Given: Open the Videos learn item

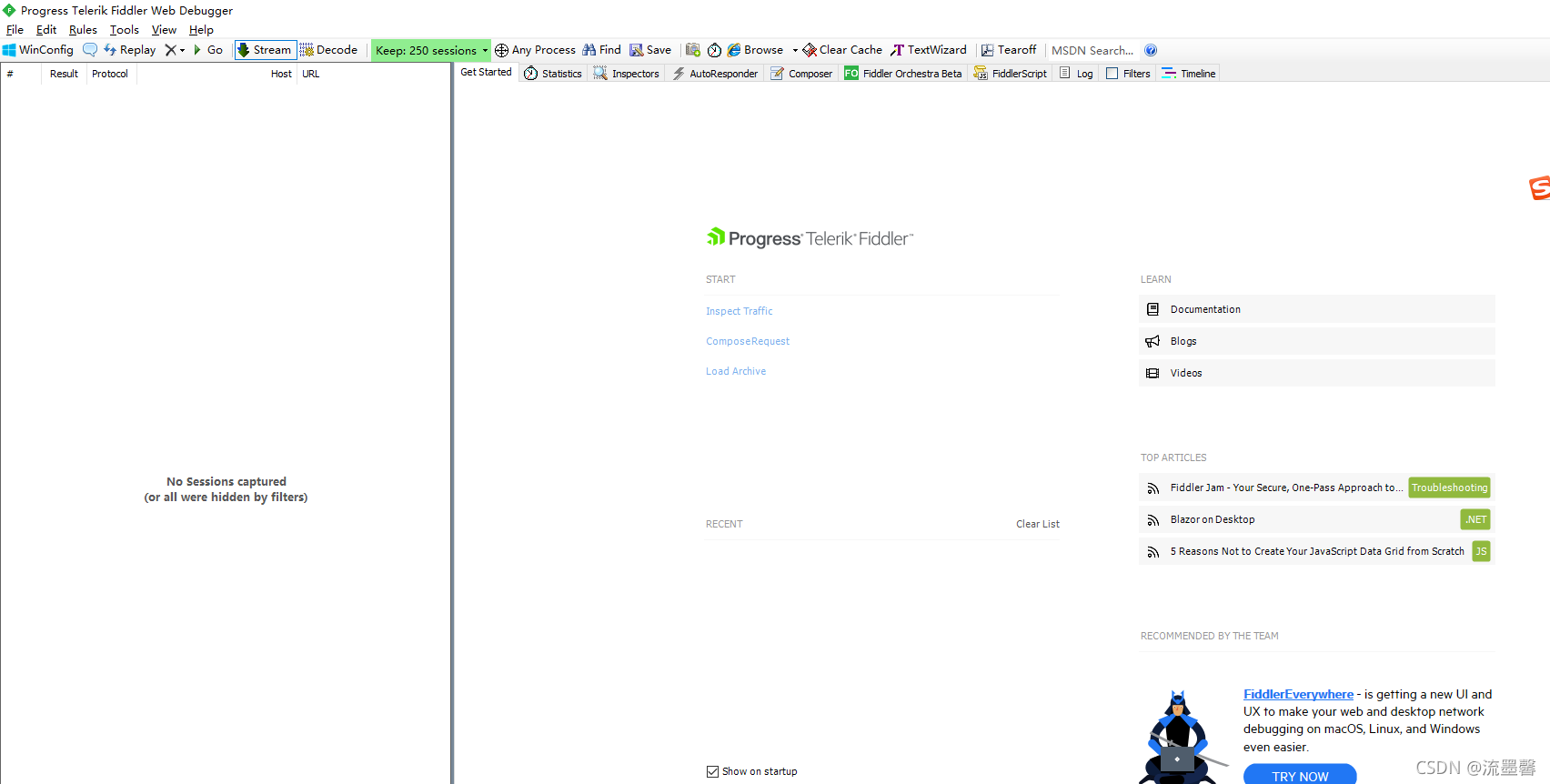Looking at the screenshot, I should pos(1316,373).
